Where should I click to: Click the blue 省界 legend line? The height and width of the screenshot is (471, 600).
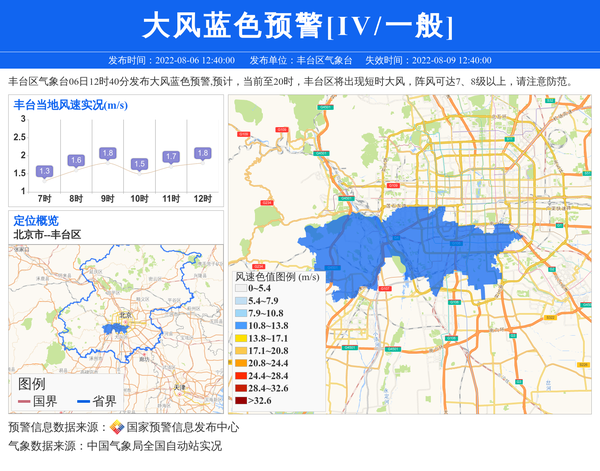click(83, 402)
